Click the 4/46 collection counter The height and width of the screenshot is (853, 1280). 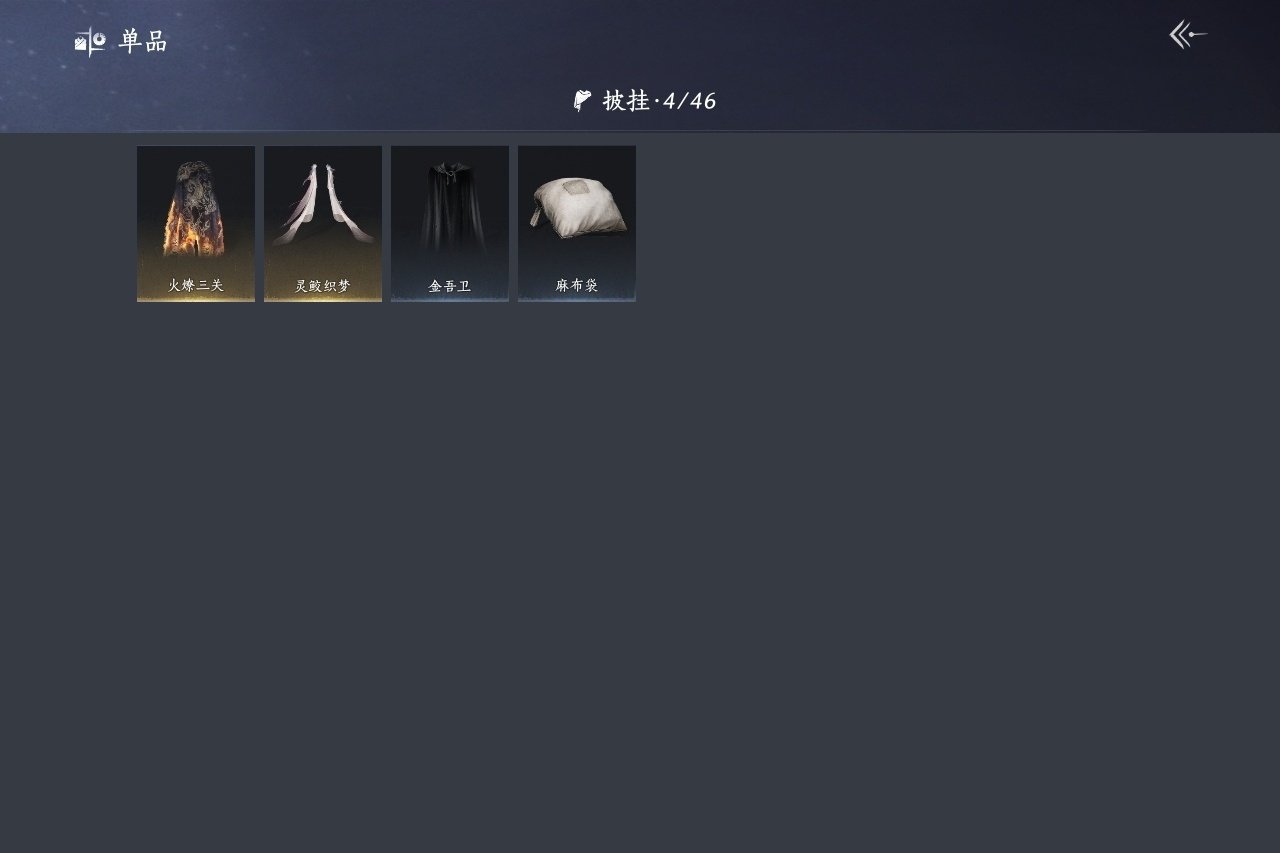(689, 101)
